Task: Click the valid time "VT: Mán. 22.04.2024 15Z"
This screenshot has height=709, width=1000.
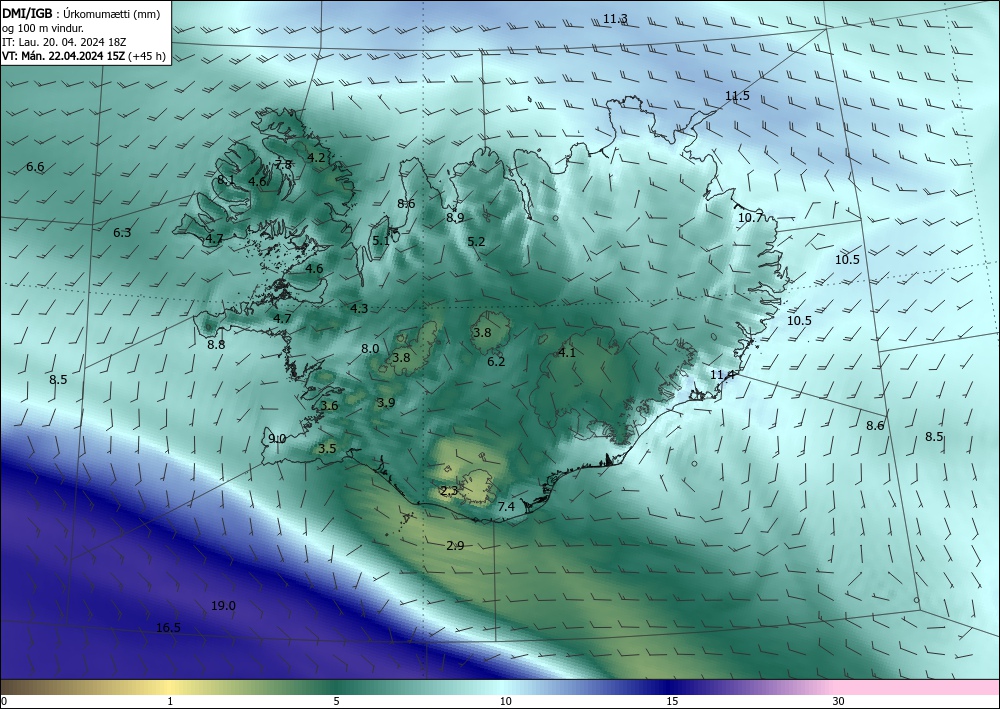Action: (x=64, y=56)
